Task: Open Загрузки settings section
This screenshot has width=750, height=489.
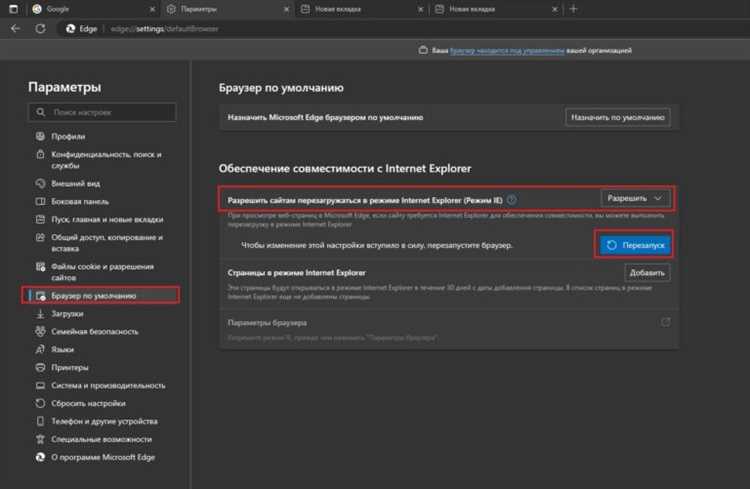Action: click(70, 313)
